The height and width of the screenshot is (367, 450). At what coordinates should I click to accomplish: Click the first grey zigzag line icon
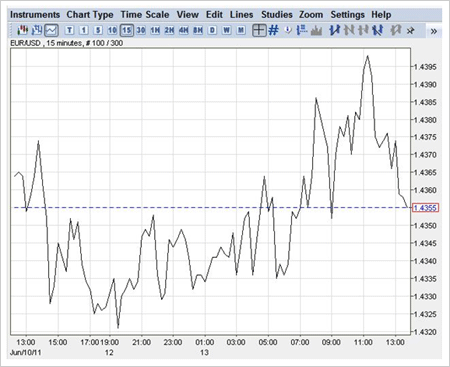click(349, 30)
